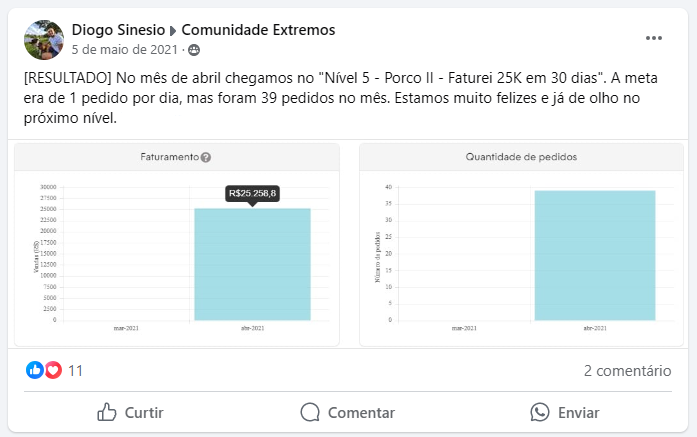The height and width of the screenshot is (437, 697).
Task: Click Diogo Sinesio's profile picture
Action: click(44, 40)
